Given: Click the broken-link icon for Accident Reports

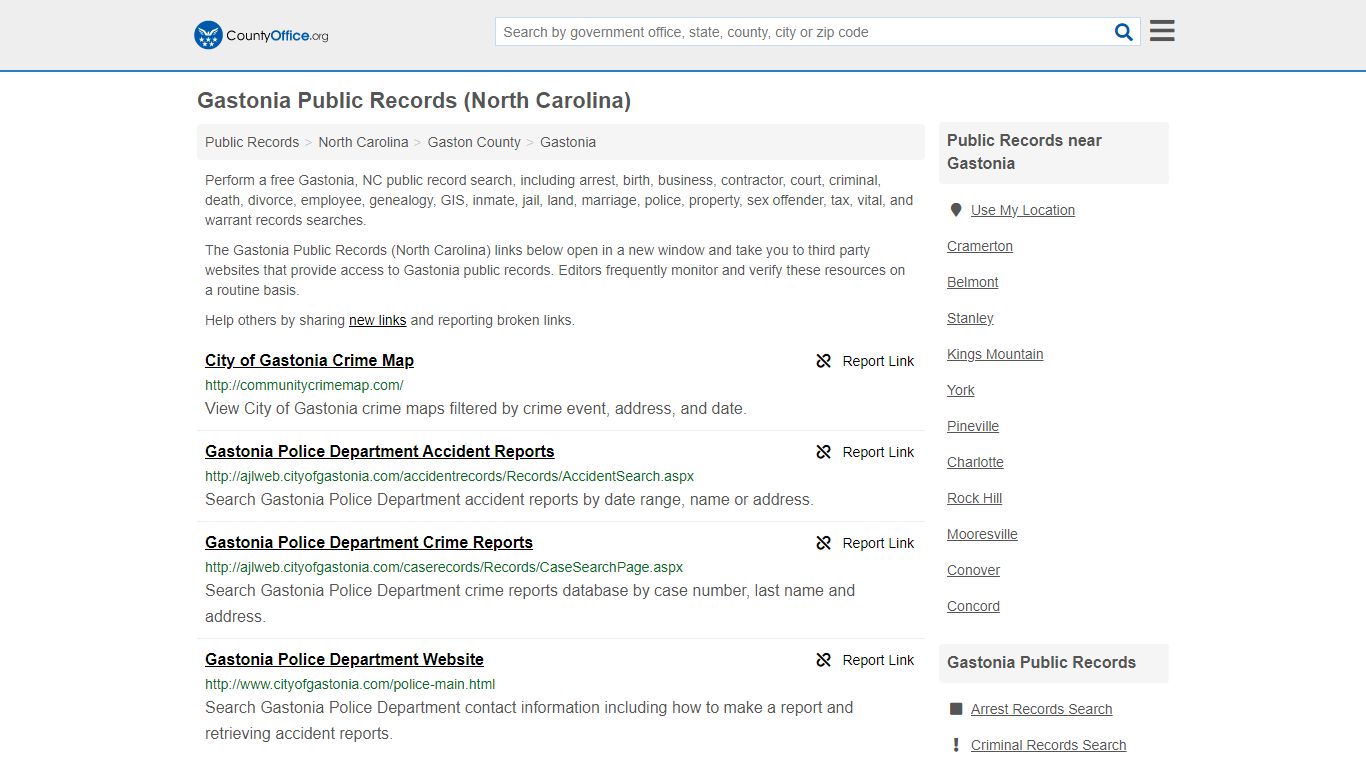Looking at the screenshot, I should pyautogui.click(x=824, y=452).
